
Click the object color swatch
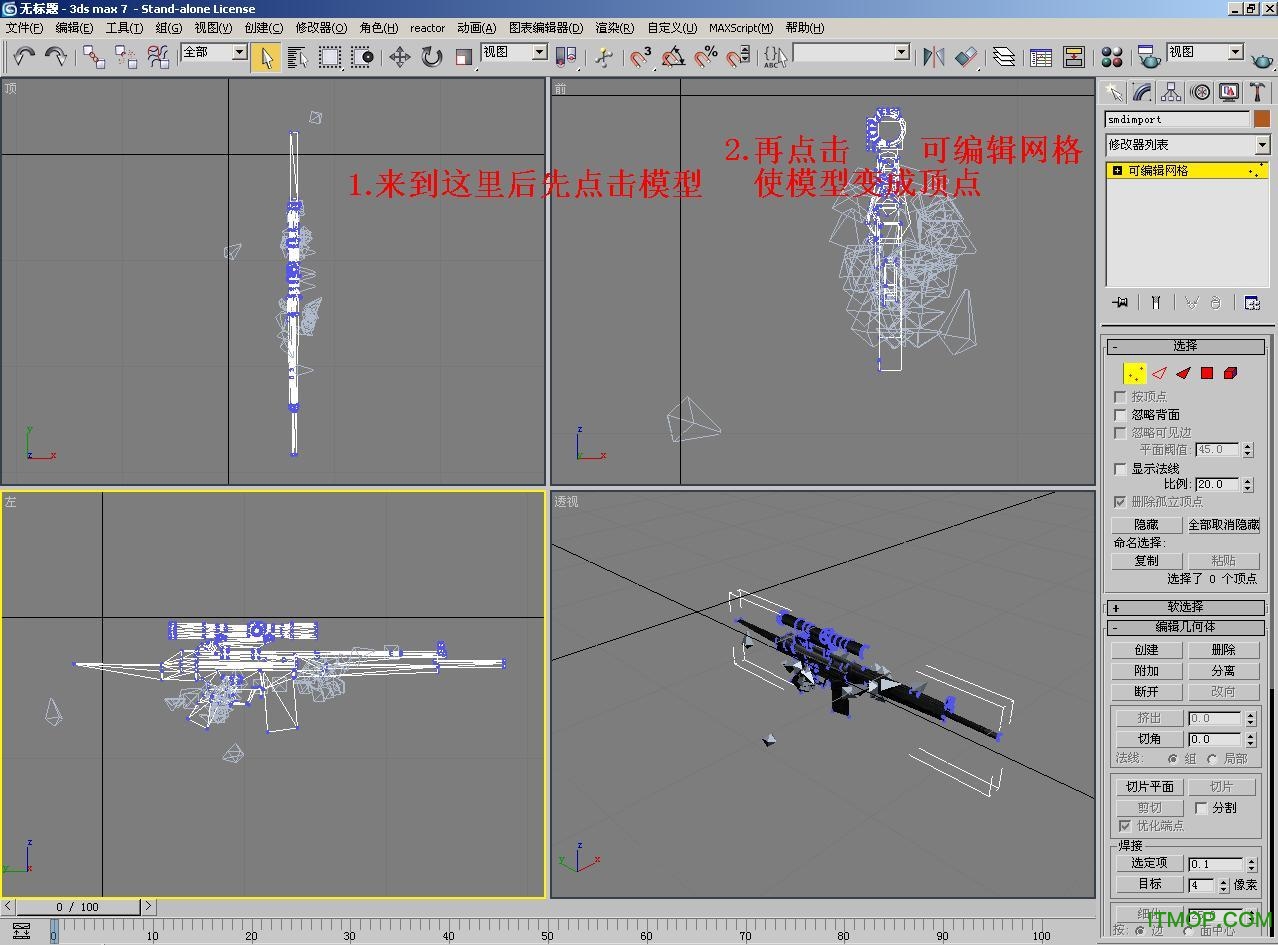pos(1262,119)
